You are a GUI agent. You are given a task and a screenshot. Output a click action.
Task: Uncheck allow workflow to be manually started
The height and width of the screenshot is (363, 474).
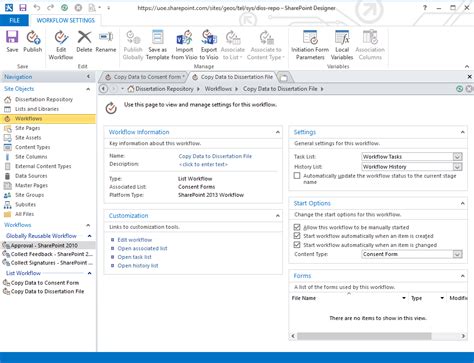coord(297,227)
